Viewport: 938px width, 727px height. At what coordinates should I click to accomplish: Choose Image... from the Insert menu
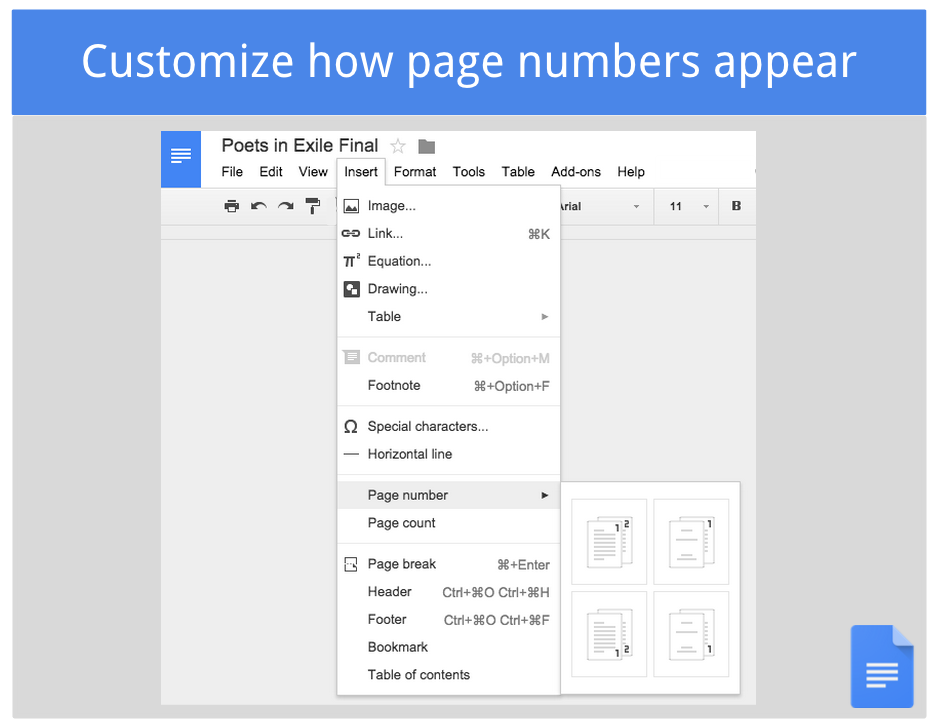(391, 206)
